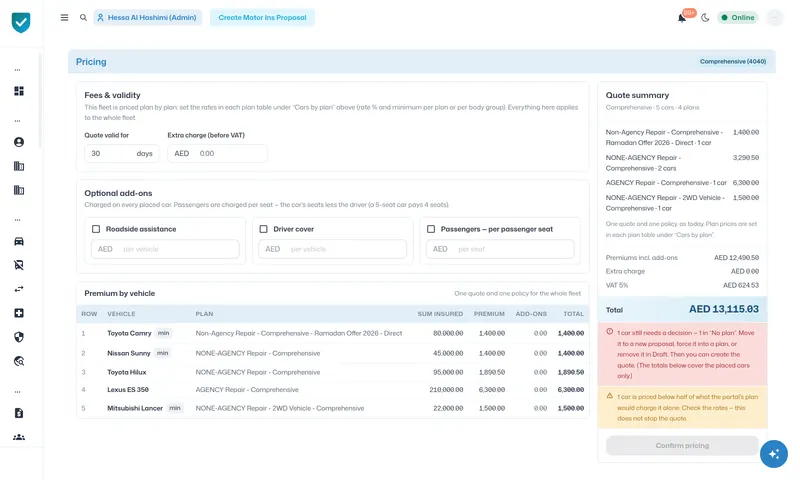
Task: Click the Total AED 13,115.03 amount
Action: pos(723,309)
